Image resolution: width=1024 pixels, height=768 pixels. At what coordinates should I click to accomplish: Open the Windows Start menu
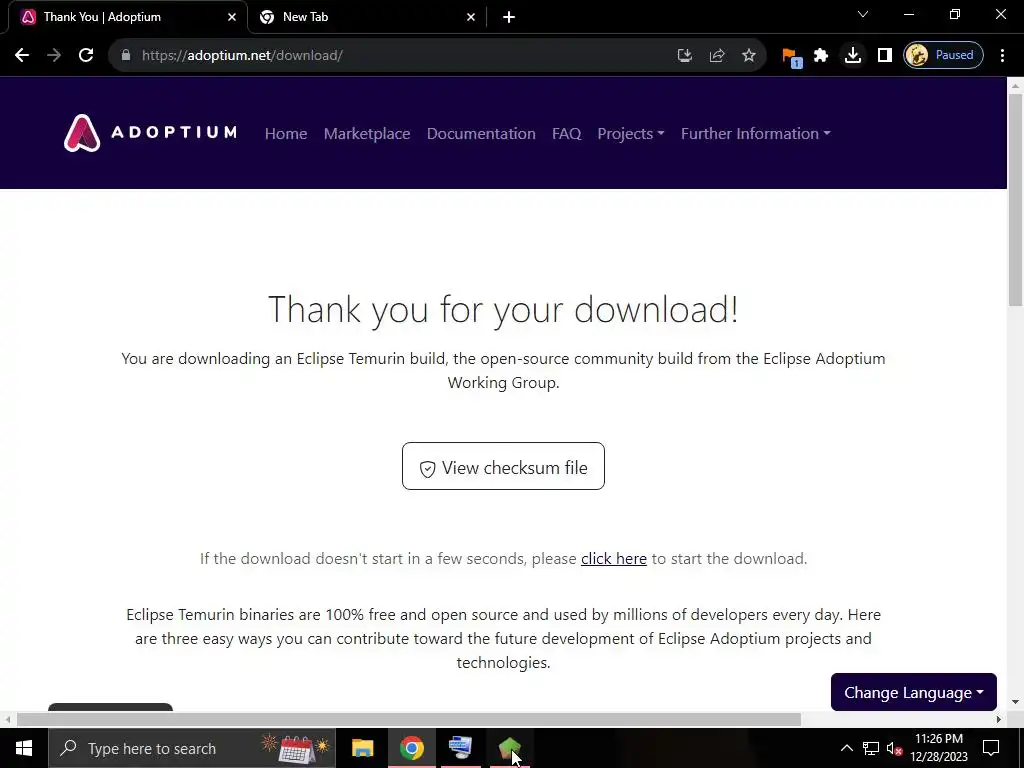click(24, 748)
